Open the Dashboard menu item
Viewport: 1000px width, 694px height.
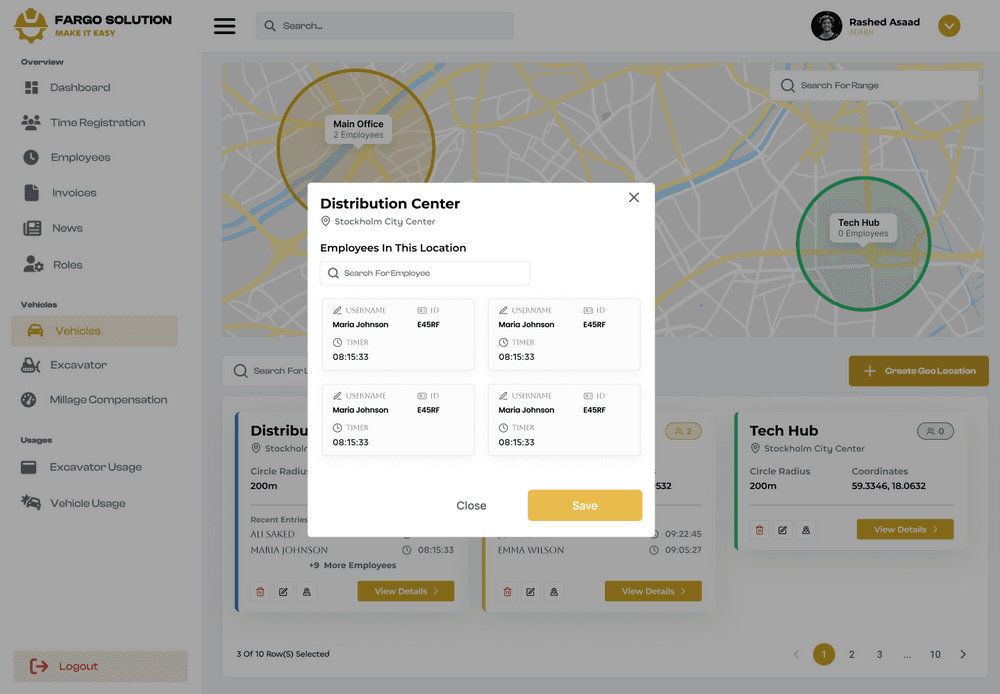(x=80, y=88)
